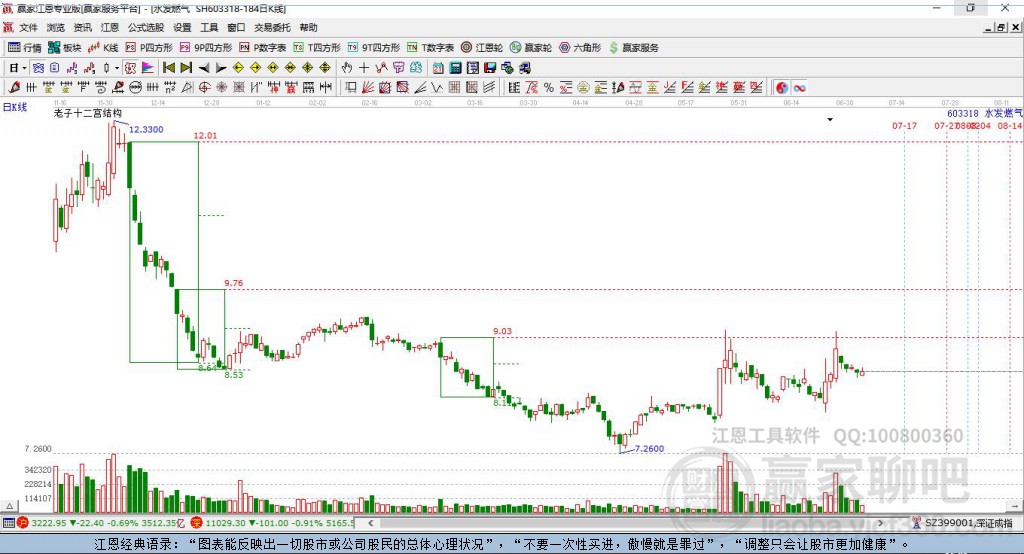Jump to last bar with skip-forward icon
1024x554 pixels.
(186, 68)
